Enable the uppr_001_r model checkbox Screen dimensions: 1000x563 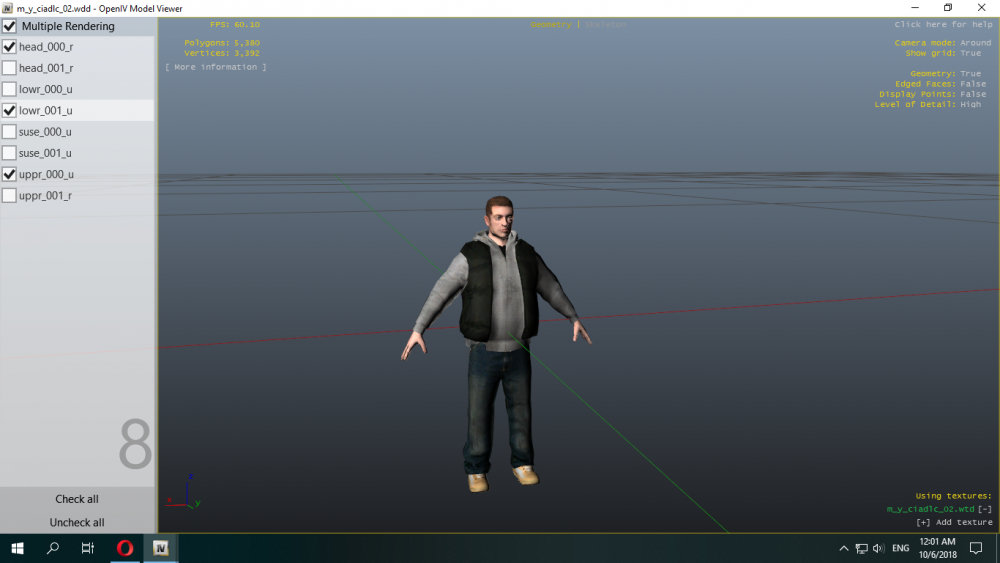click(10, 196)
